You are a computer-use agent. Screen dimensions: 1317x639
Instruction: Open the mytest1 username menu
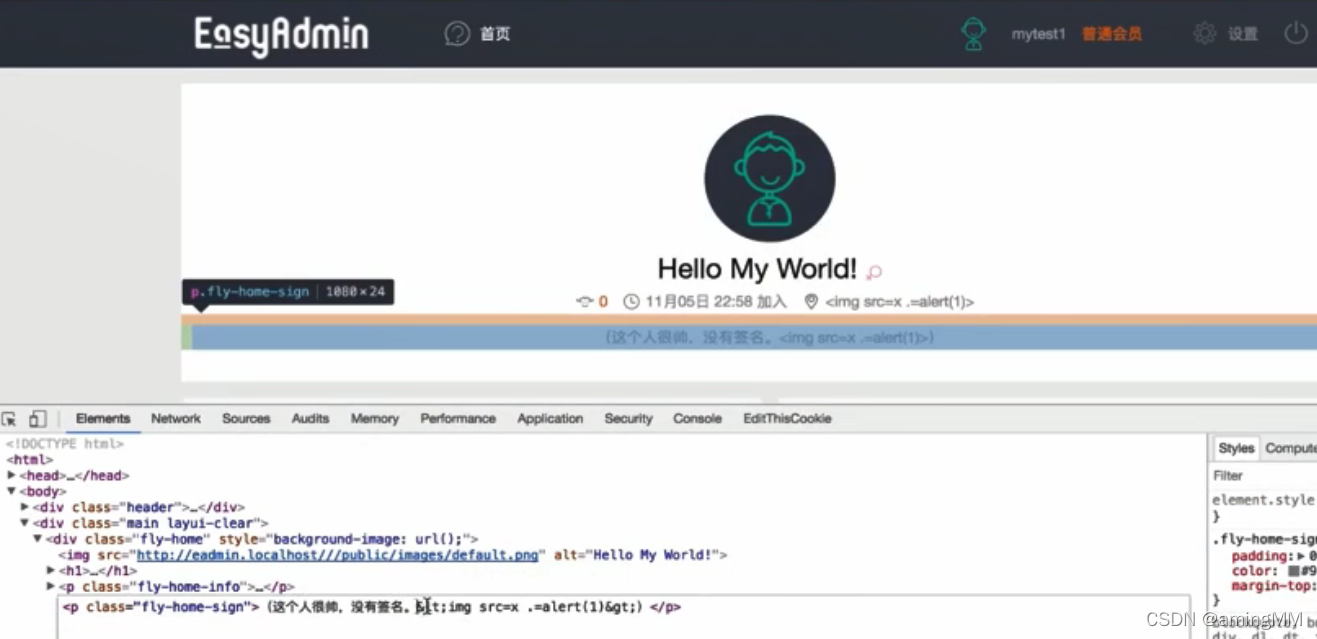click(1038, 34)
